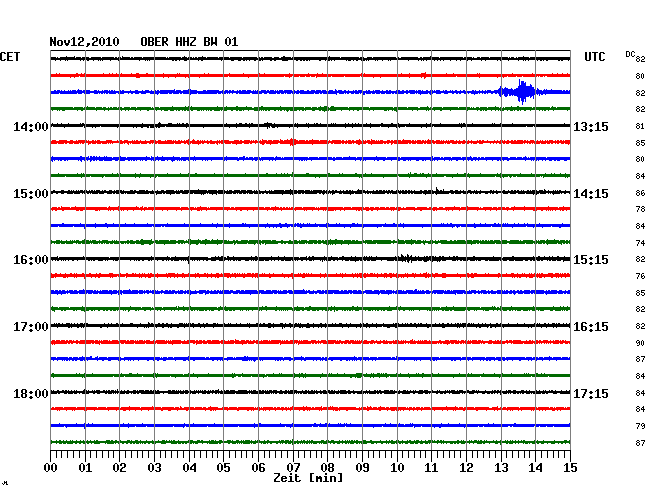Click DC value 79
650x494 pixels.
point(640,426)
